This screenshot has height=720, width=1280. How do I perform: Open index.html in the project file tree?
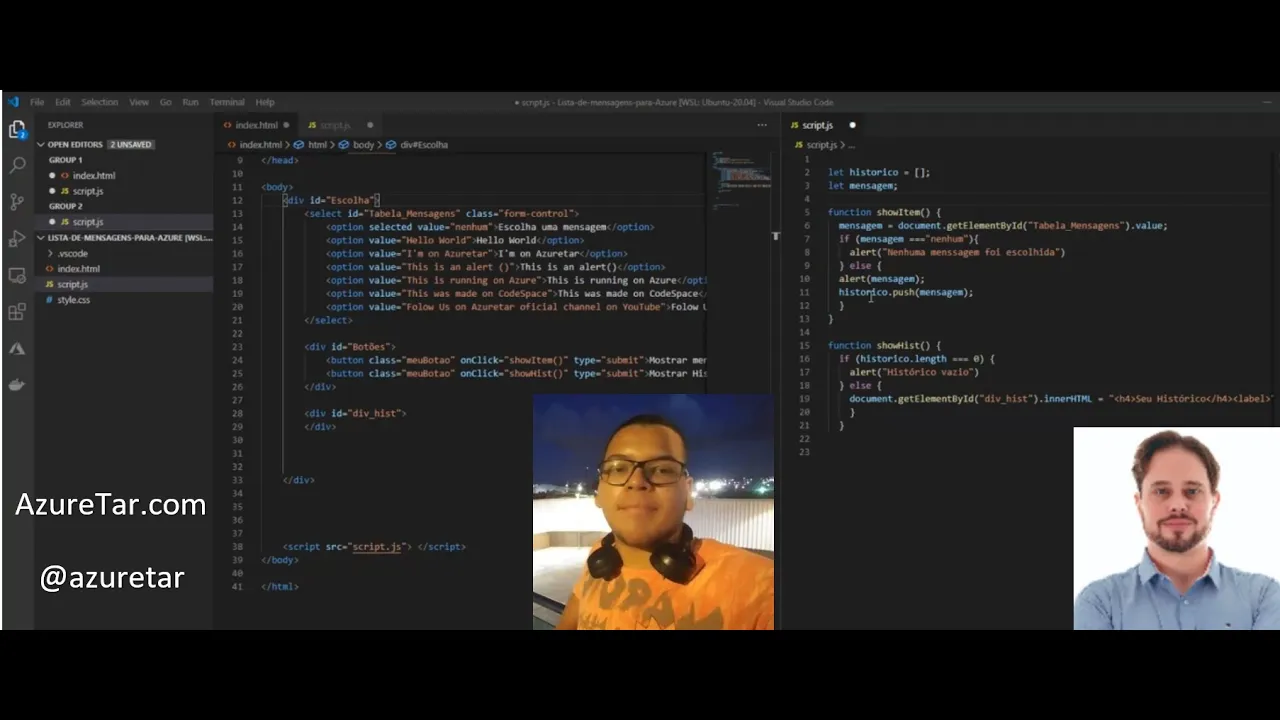click(x=78, y=269)
